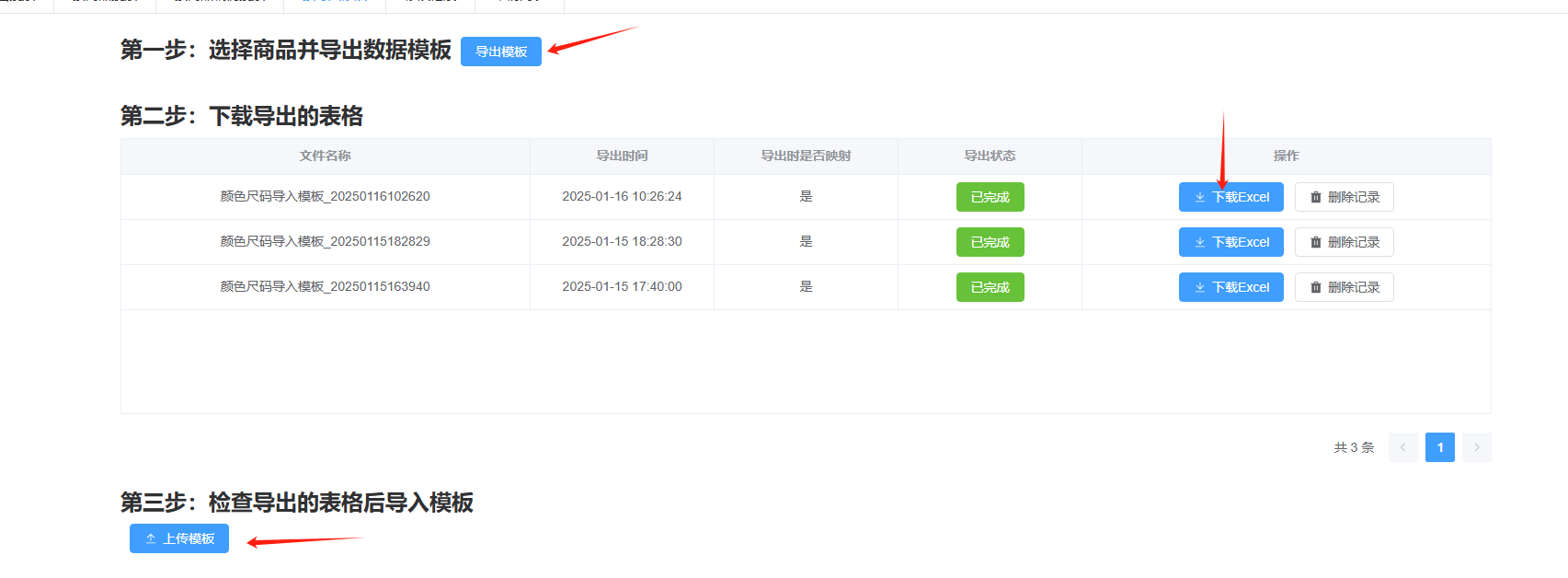
Task: Click the 导出时间 column header
Action: 622,156
